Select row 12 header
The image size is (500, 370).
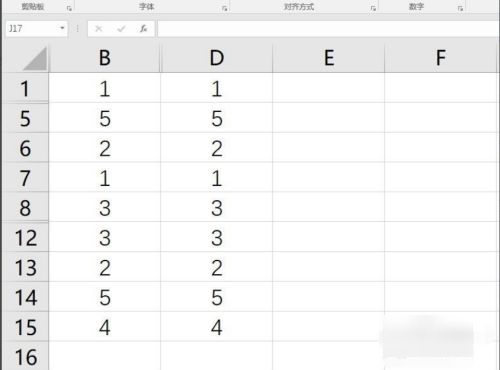(26, 238)
